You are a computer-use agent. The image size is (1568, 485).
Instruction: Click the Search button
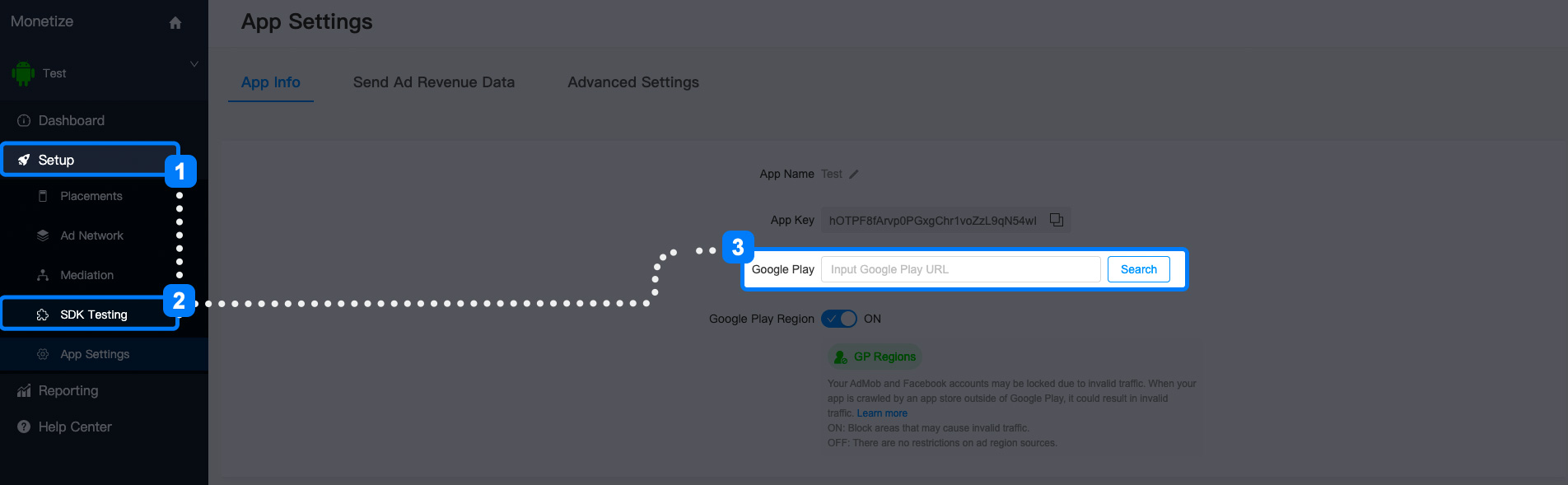click(x=1139, y=269)
